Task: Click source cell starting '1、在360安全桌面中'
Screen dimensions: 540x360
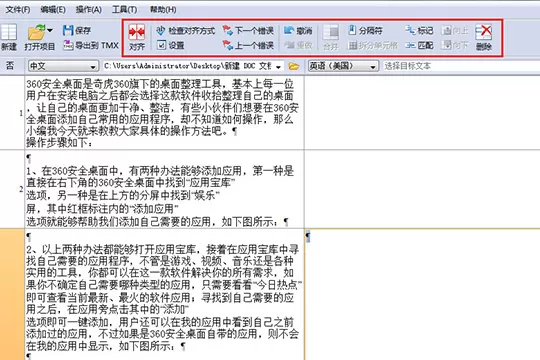Action: click(x=164, y=189)
